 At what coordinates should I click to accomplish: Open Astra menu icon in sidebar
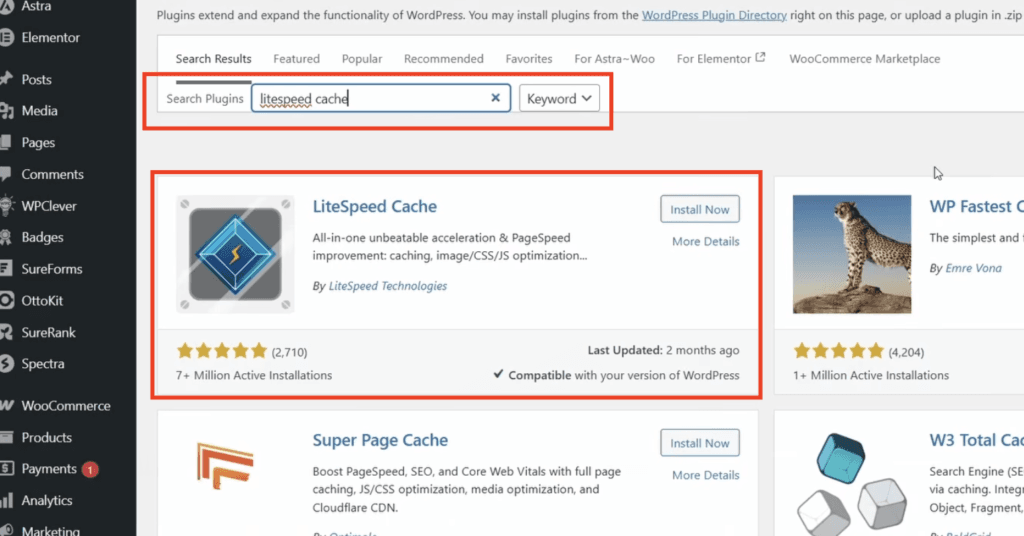(6, 6)
